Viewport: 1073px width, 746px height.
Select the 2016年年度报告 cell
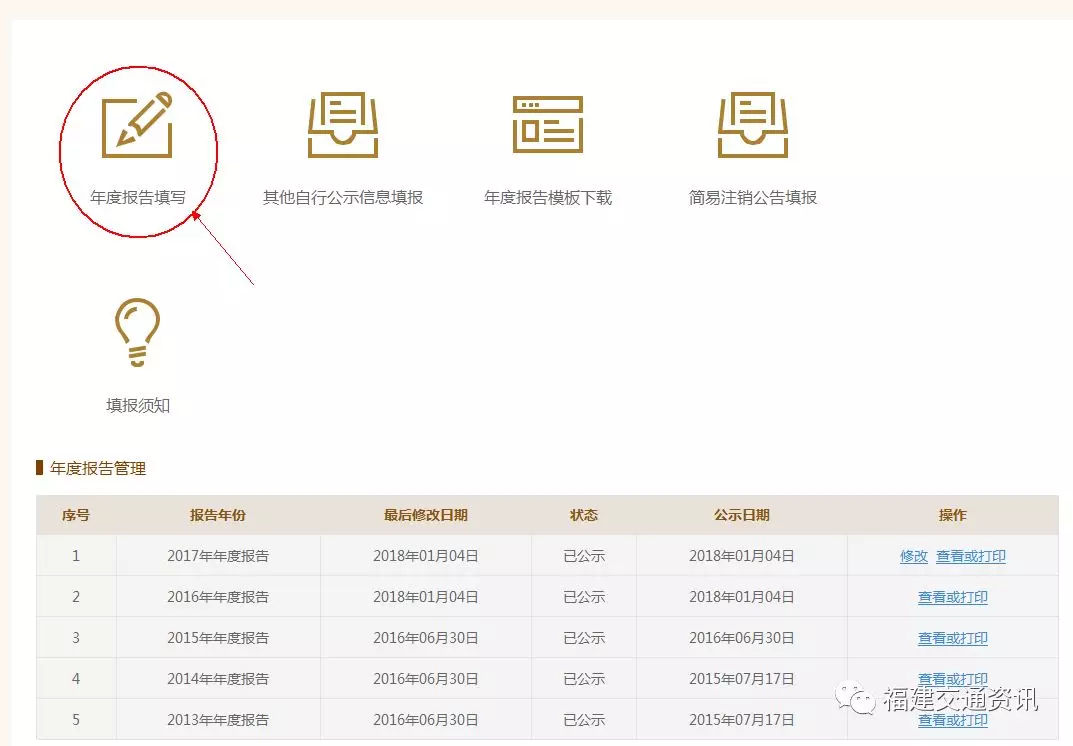tap(218, 597)
